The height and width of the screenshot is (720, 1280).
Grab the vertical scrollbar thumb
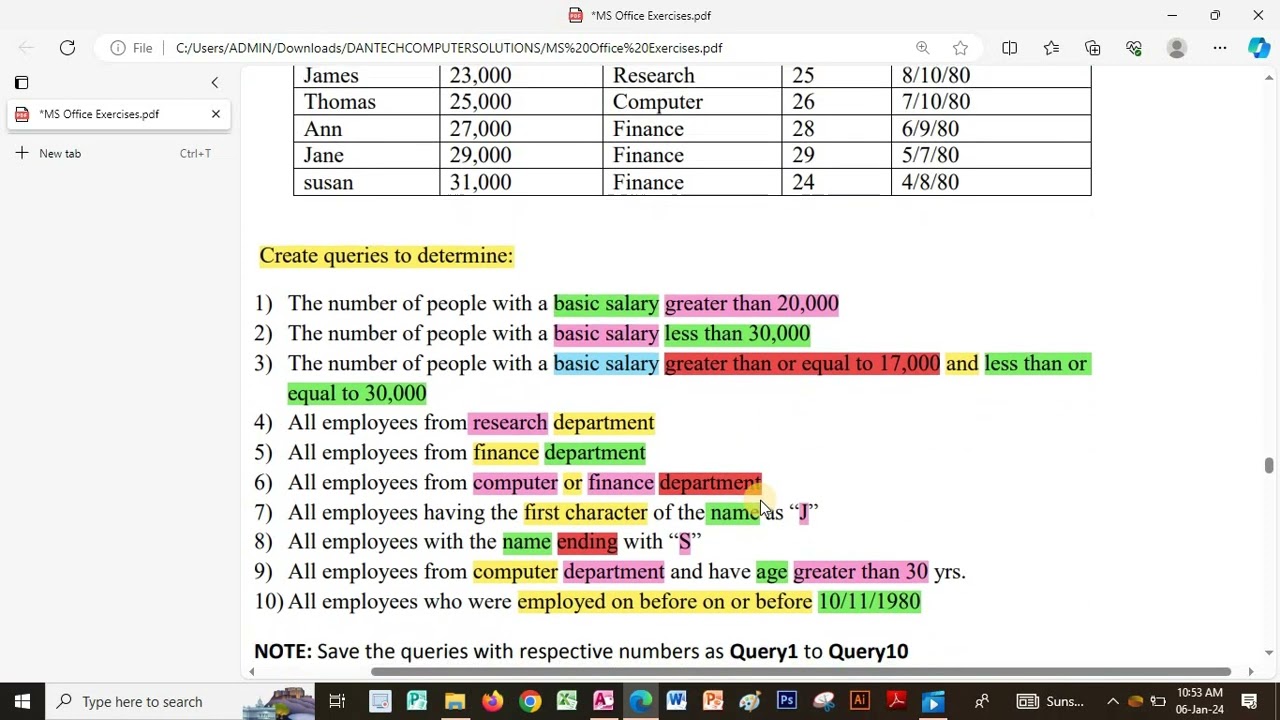pyautogui.click(x=1269, y=466)
